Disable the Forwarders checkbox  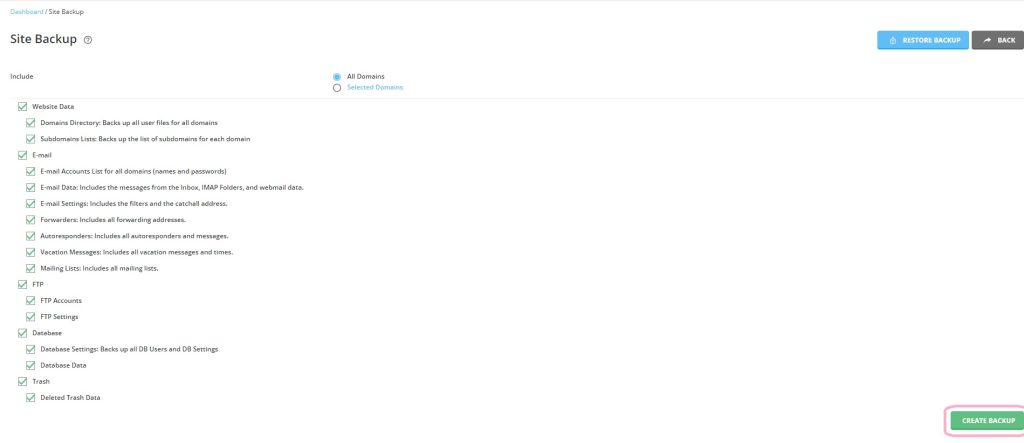coord(31,219)
